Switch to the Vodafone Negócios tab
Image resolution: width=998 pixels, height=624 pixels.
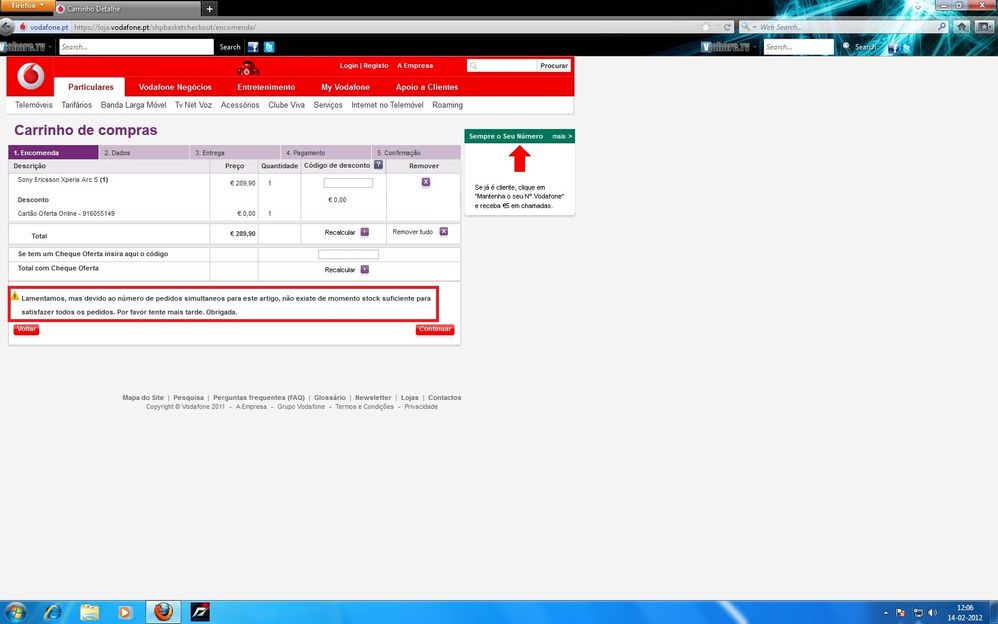175,87
